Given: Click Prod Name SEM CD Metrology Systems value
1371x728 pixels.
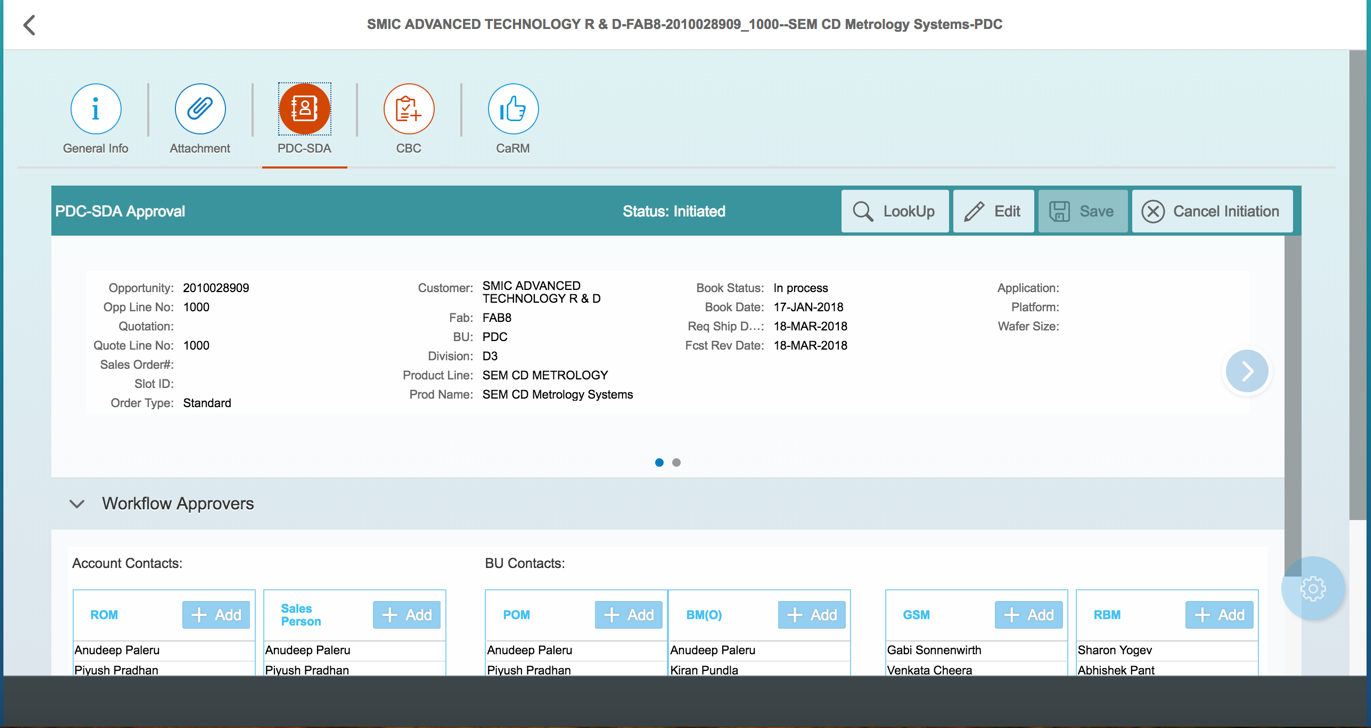Looking at the screenshot, I should tap(558, 394).
